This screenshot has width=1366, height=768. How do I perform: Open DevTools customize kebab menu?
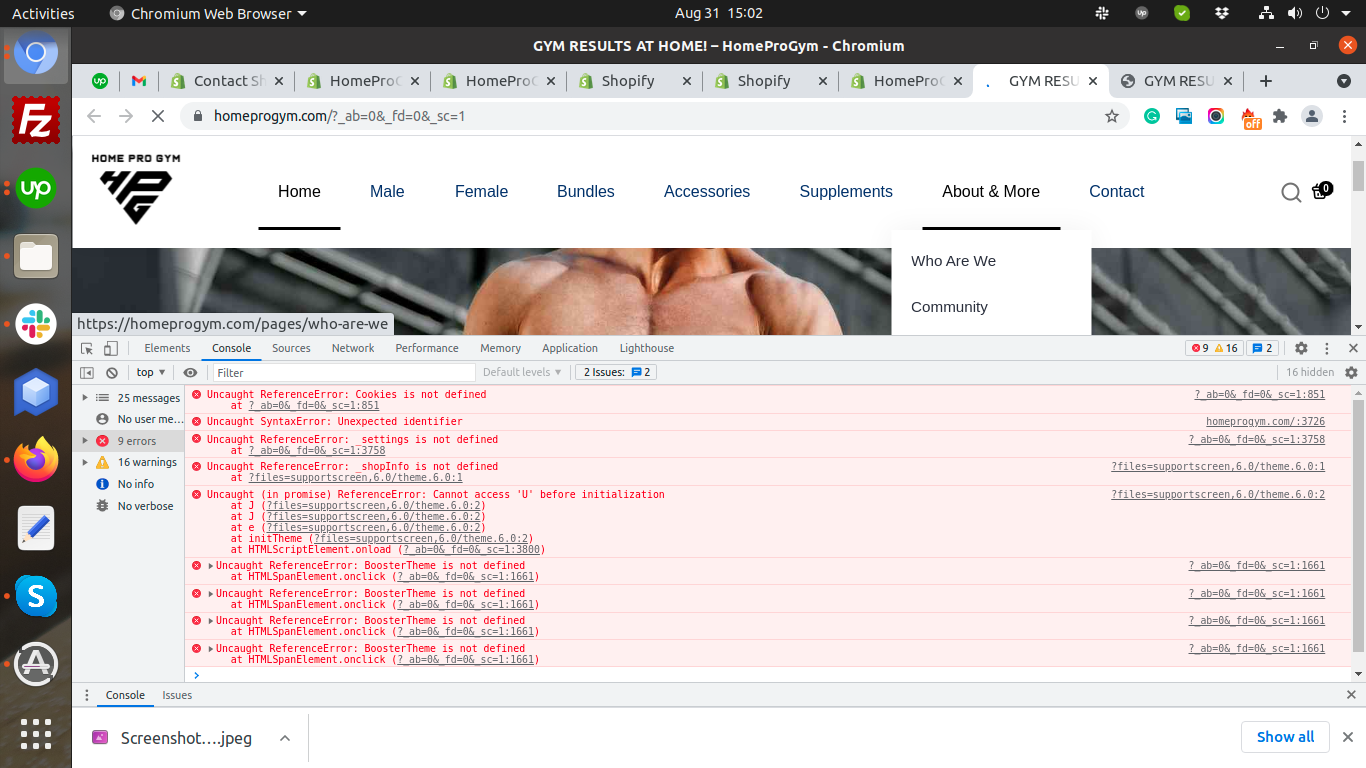1327,348
